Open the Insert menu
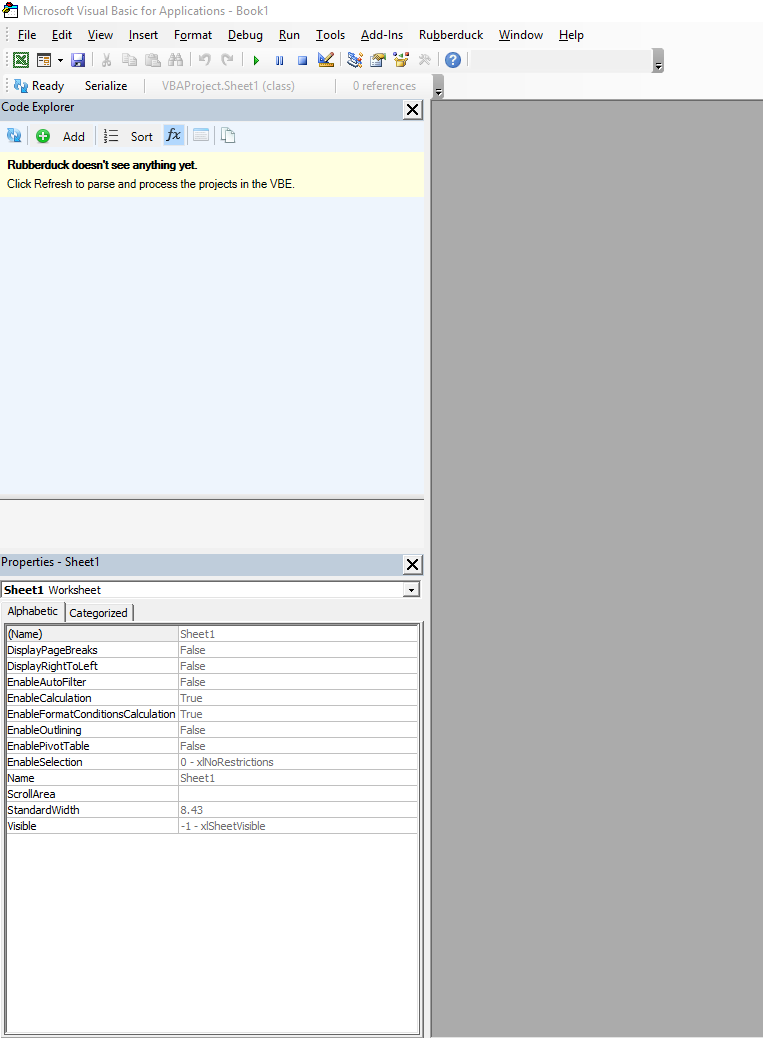The image size is (763, 1038). [143, 35]
